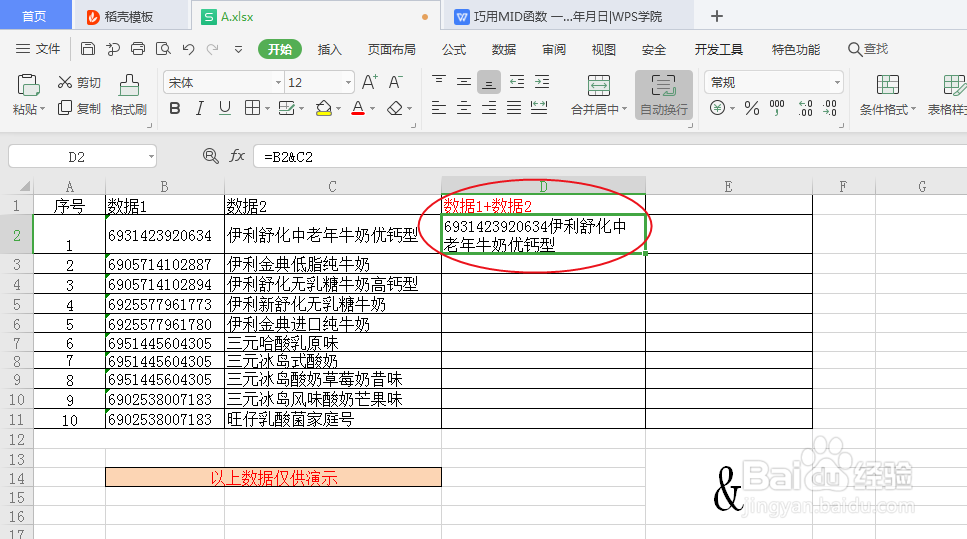Toggle italic formatting
Image resolution: width=967 pixels, height=539 pixels.
point(199,109)
